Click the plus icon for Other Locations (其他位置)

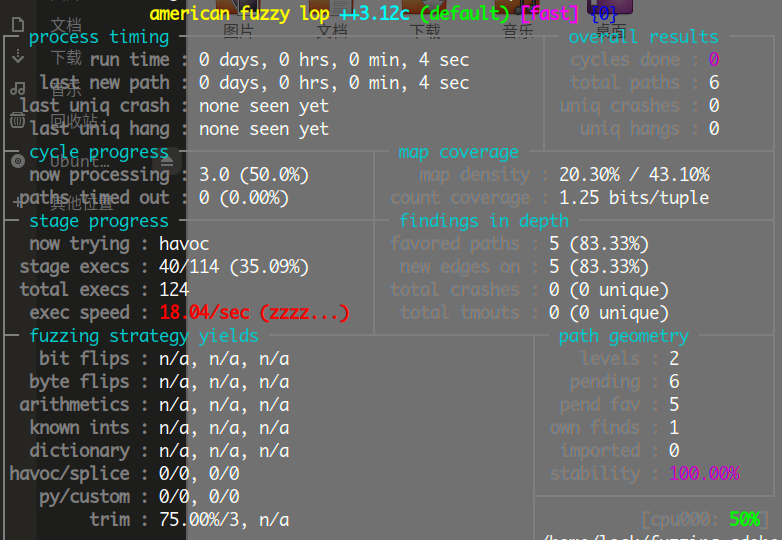(17, 201)
